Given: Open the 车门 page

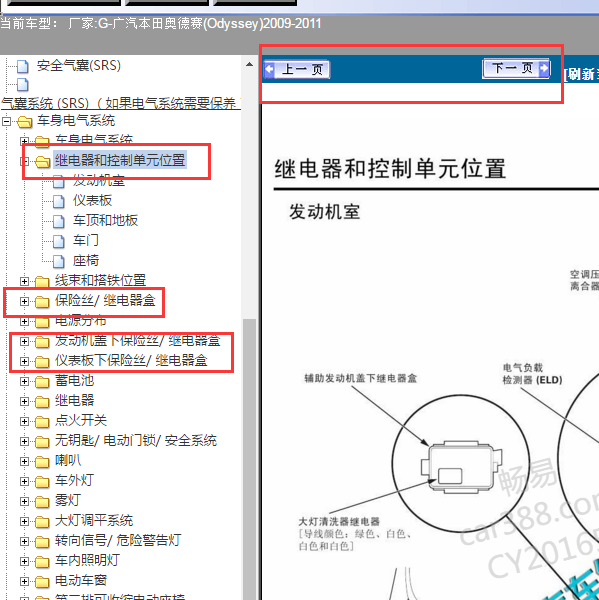Looking at the screenshot, I should click(86, 240).
